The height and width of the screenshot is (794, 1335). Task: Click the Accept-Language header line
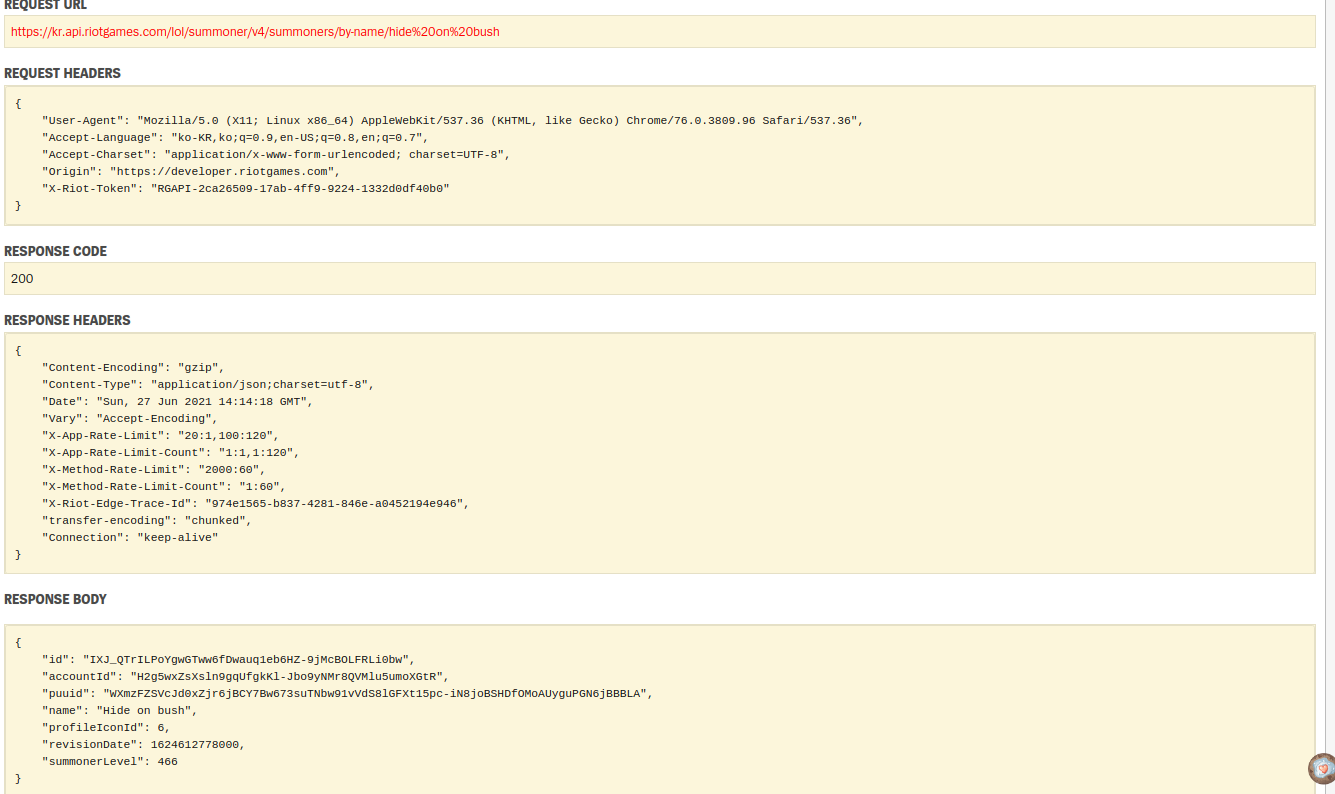(235, 137)
